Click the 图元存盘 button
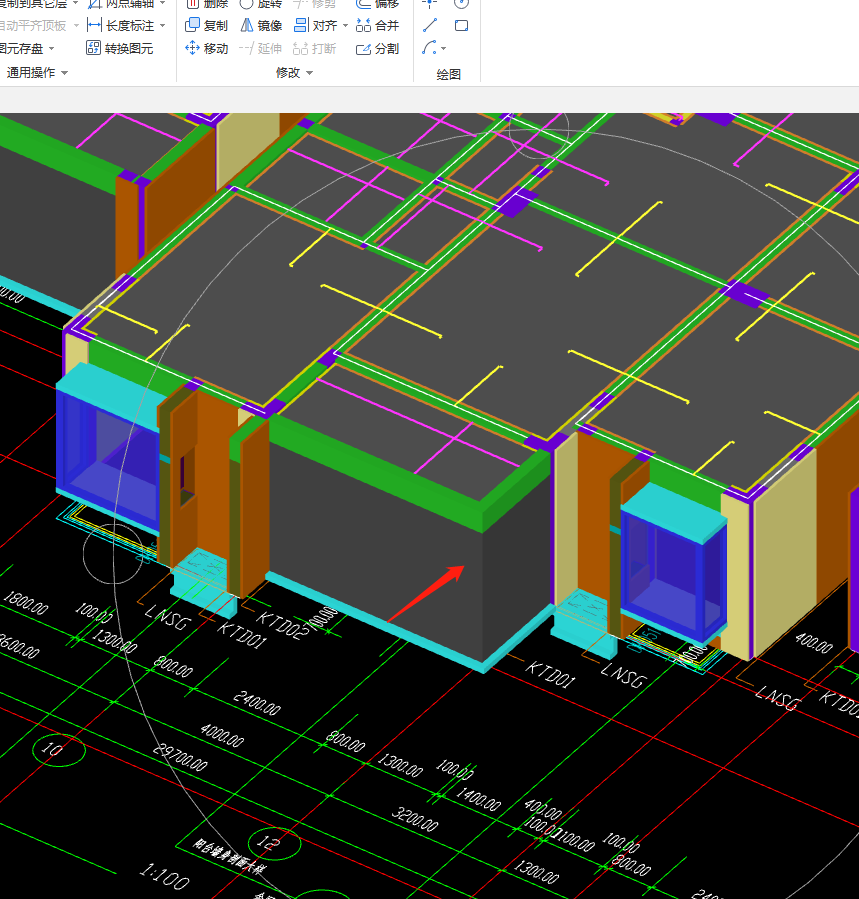The image size is (859, 899). point(21,49)
